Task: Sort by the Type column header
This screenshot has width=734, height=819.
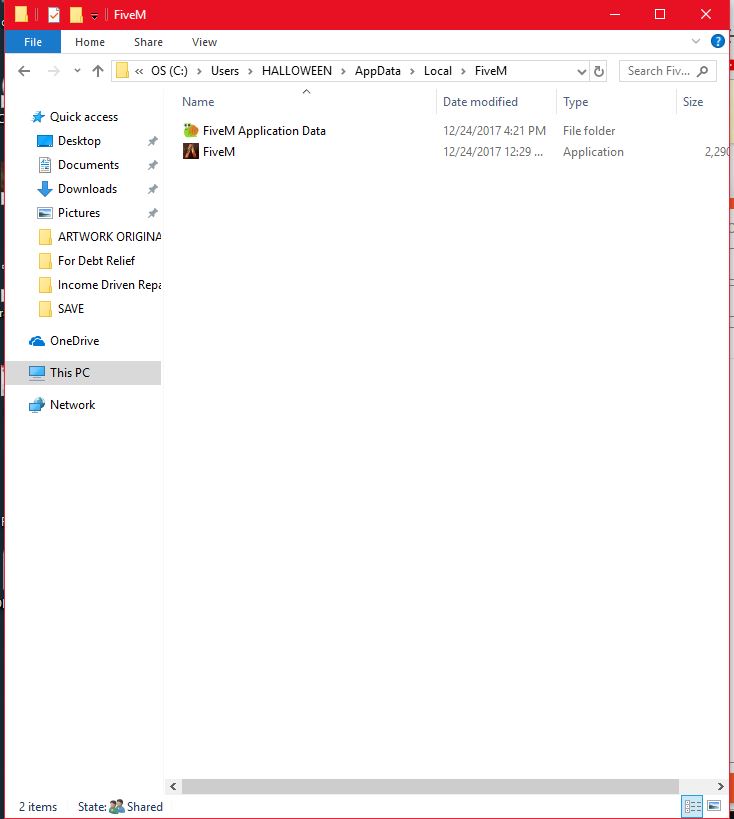Action: point(575,102)
